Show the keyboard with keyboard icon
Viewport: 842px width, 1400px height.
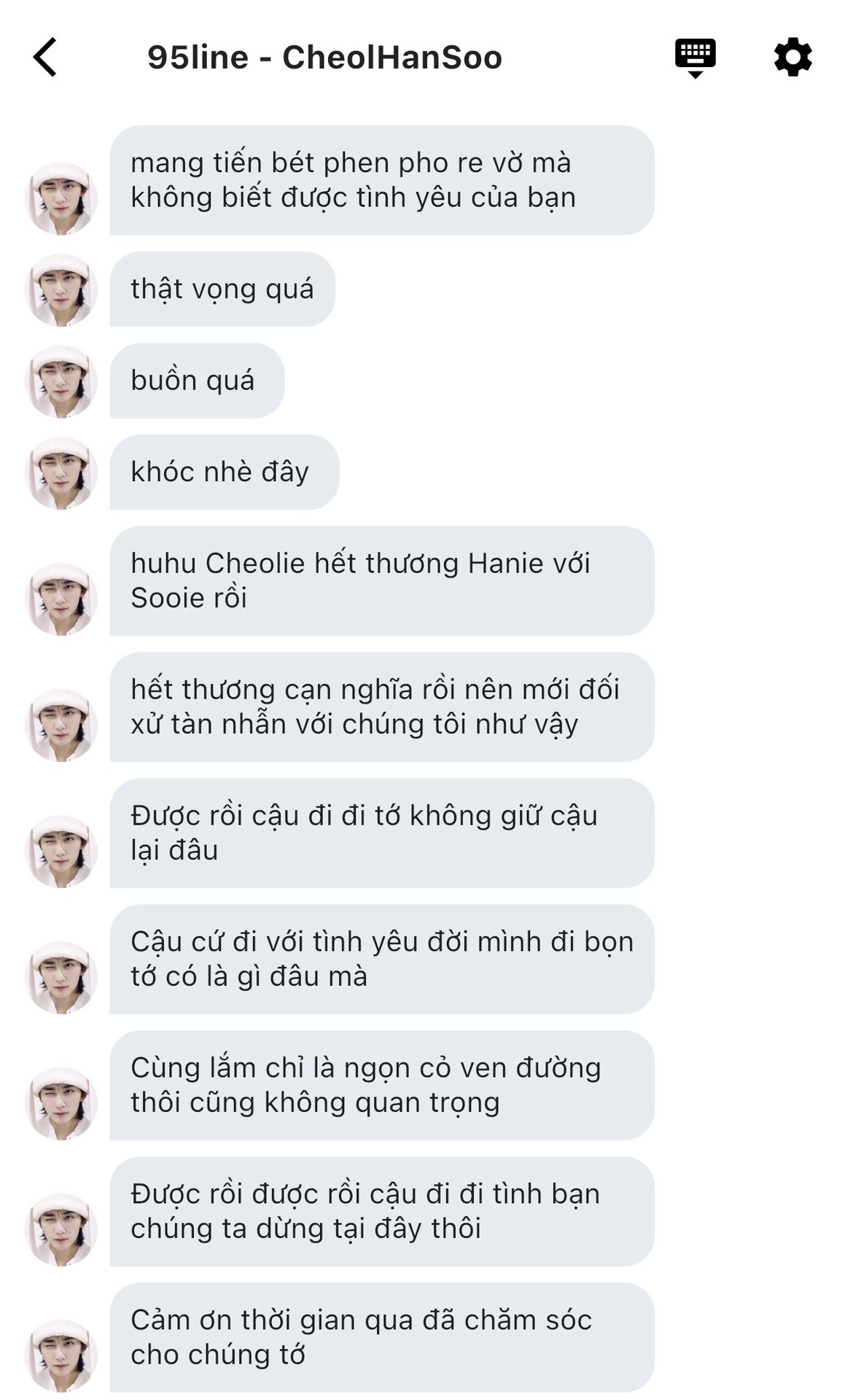[695, 58]
